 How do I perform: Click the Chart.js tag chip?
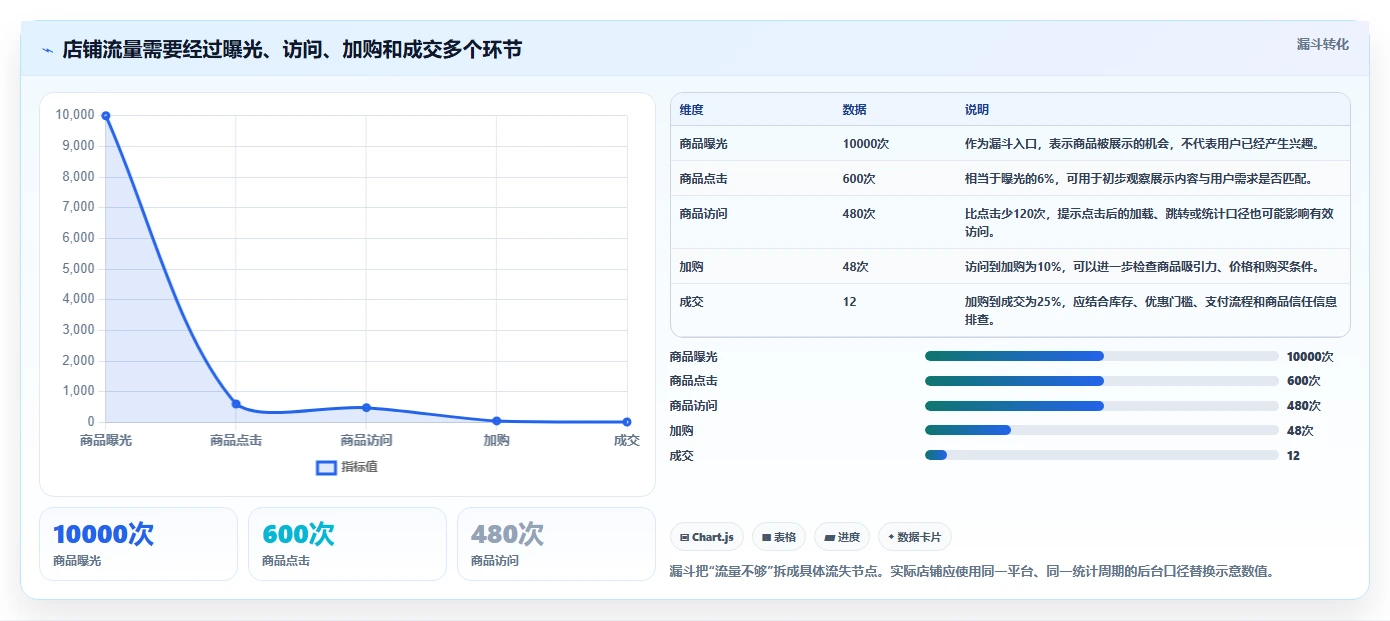(707, 537)
